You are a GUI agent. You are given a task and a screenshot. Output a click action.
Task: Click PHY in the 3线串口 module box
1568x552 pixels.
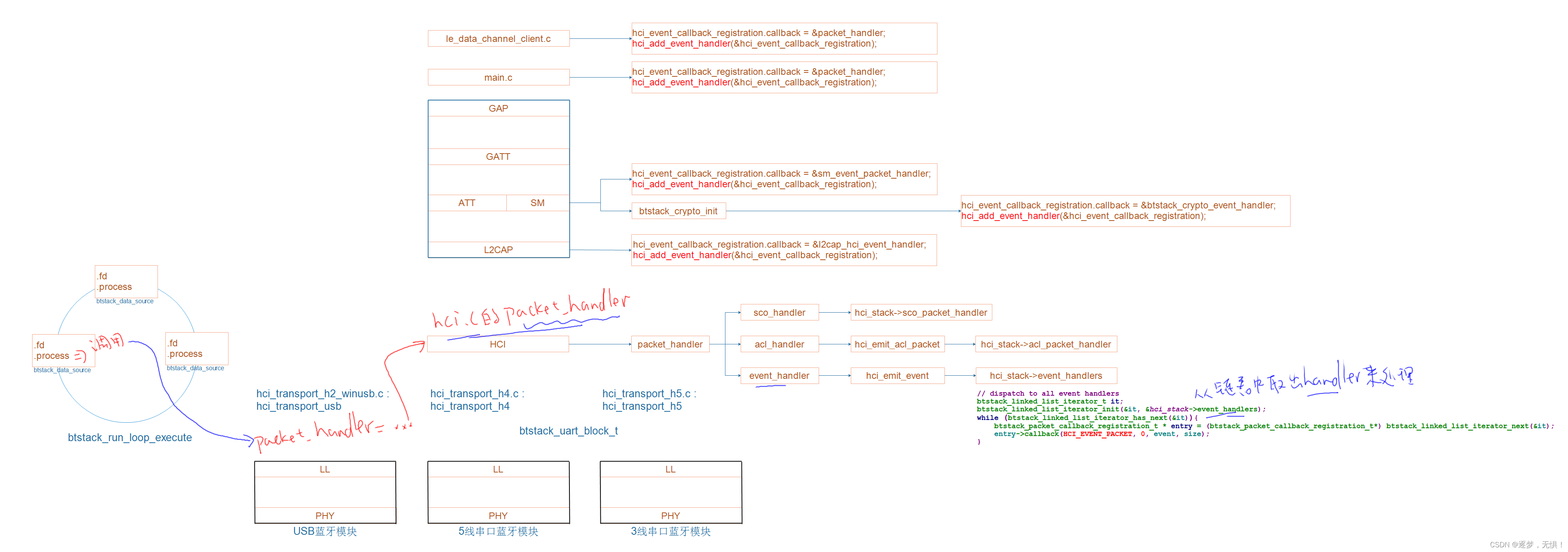(671, 516)
